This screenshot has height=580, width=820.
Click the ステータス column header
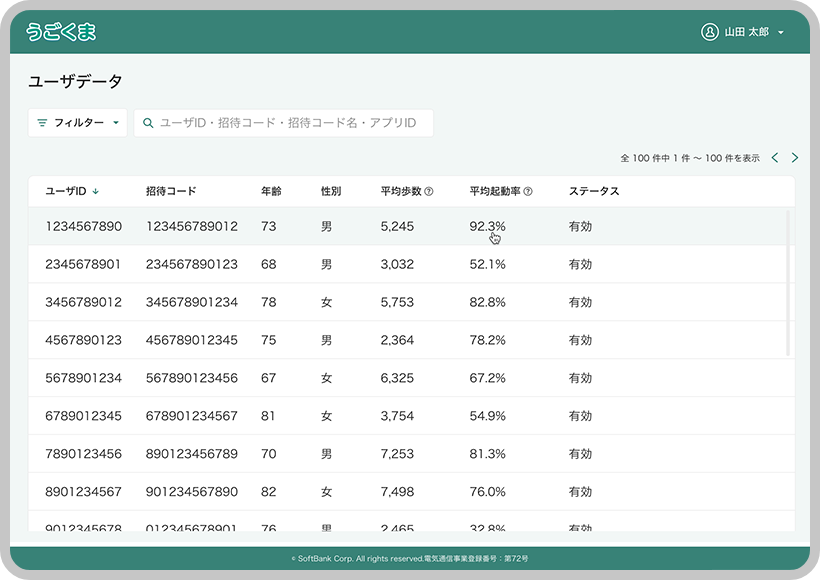point(594,191)
